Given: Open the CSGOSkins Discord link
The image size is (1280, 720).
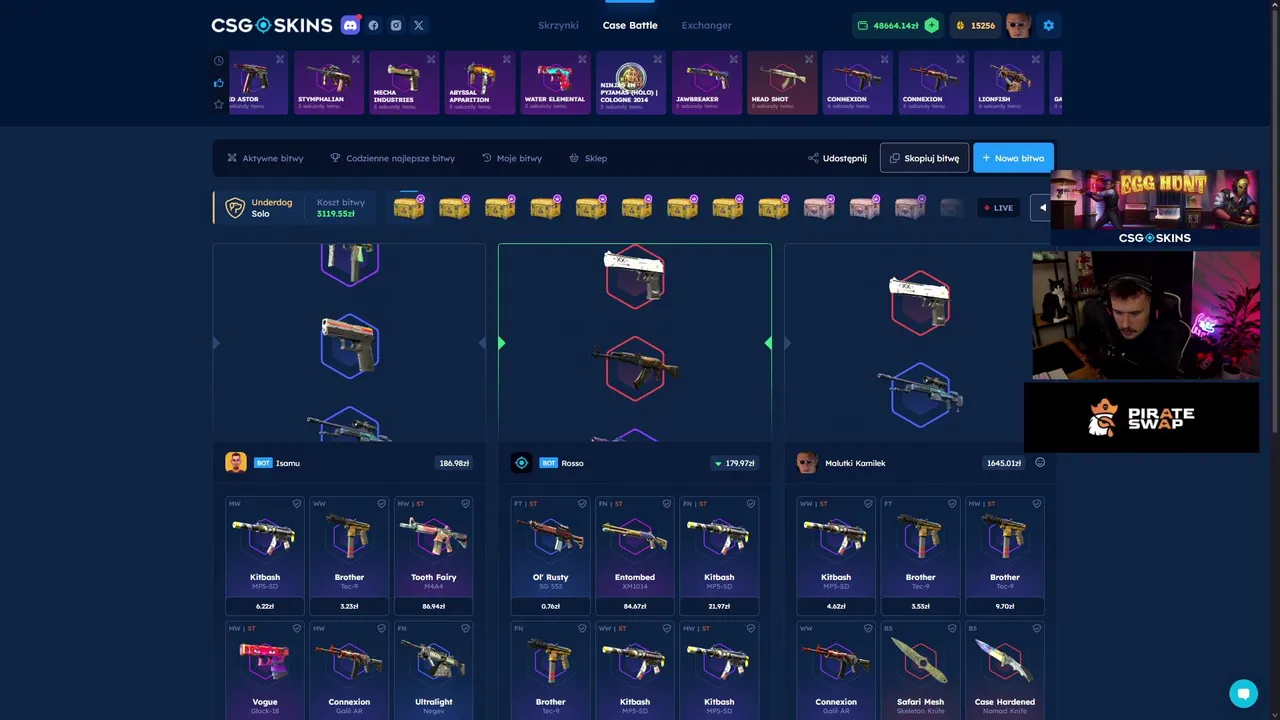Looking at the screenshot, I should pyautogui.click(x=350, y=25).
